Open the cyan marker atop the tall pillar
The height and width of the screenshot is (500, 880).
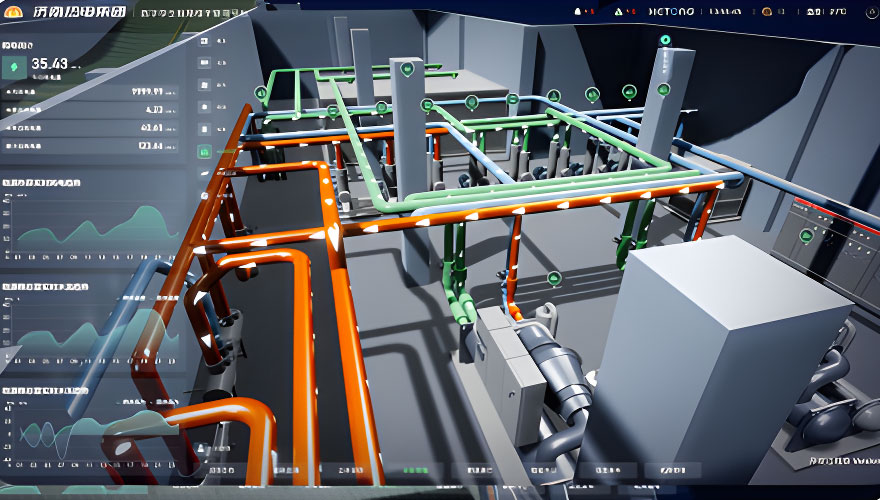[x=665, y=40]
